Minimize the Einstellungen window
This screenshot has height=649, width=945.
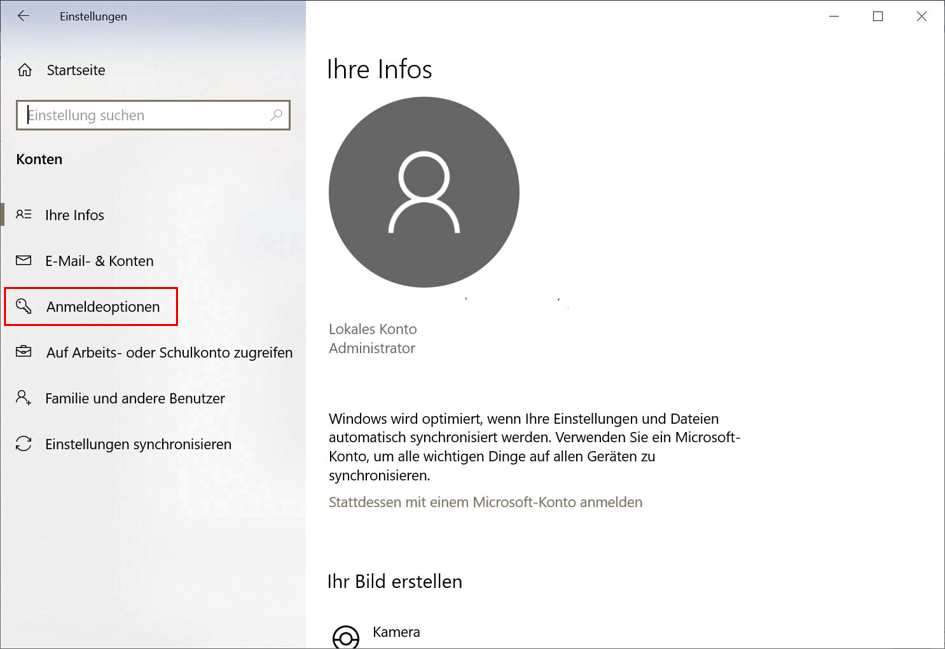[834, 16]
